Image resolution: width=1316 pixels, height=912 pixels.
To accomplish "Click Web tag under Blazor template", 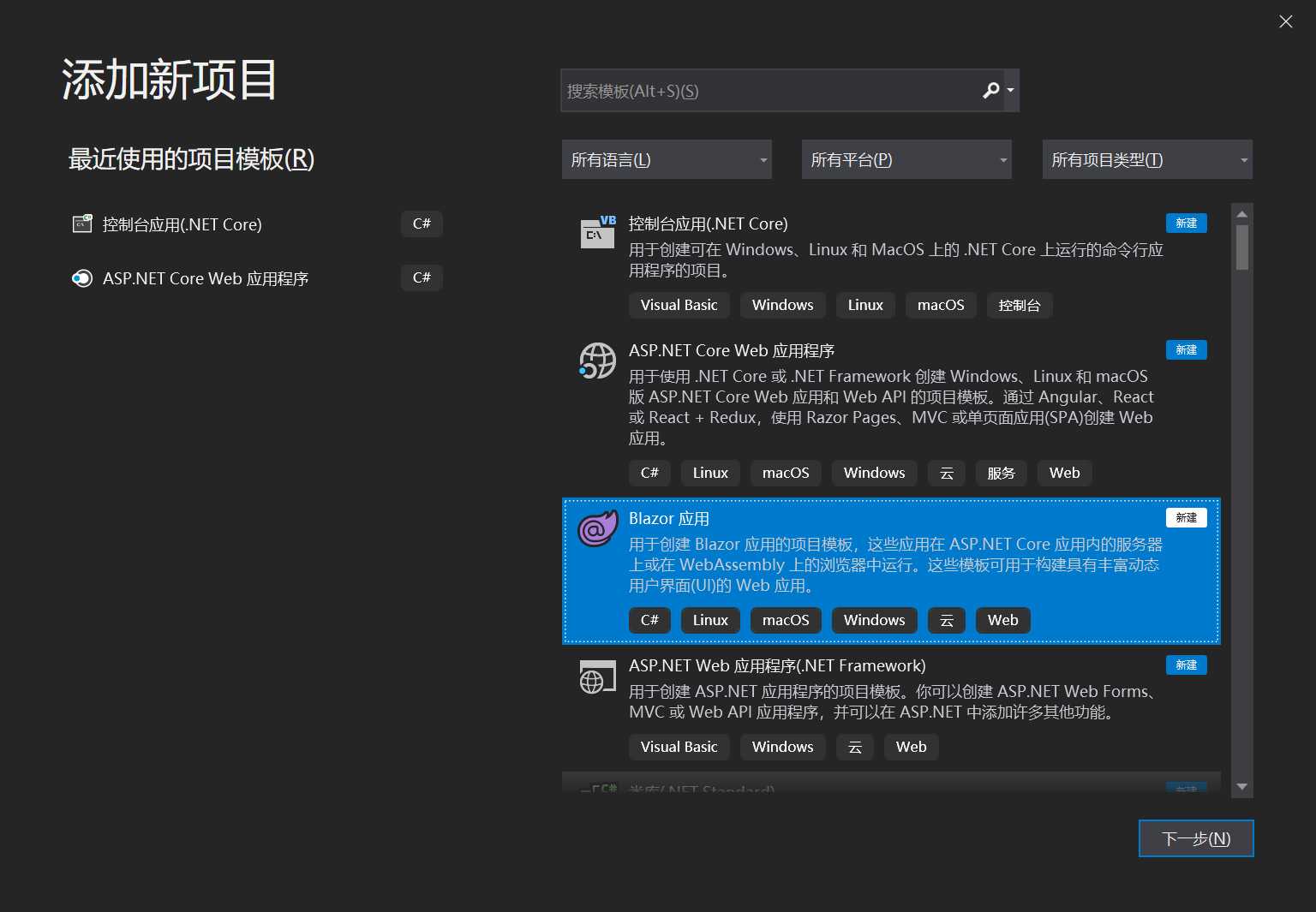I will tap(1002, 620).
